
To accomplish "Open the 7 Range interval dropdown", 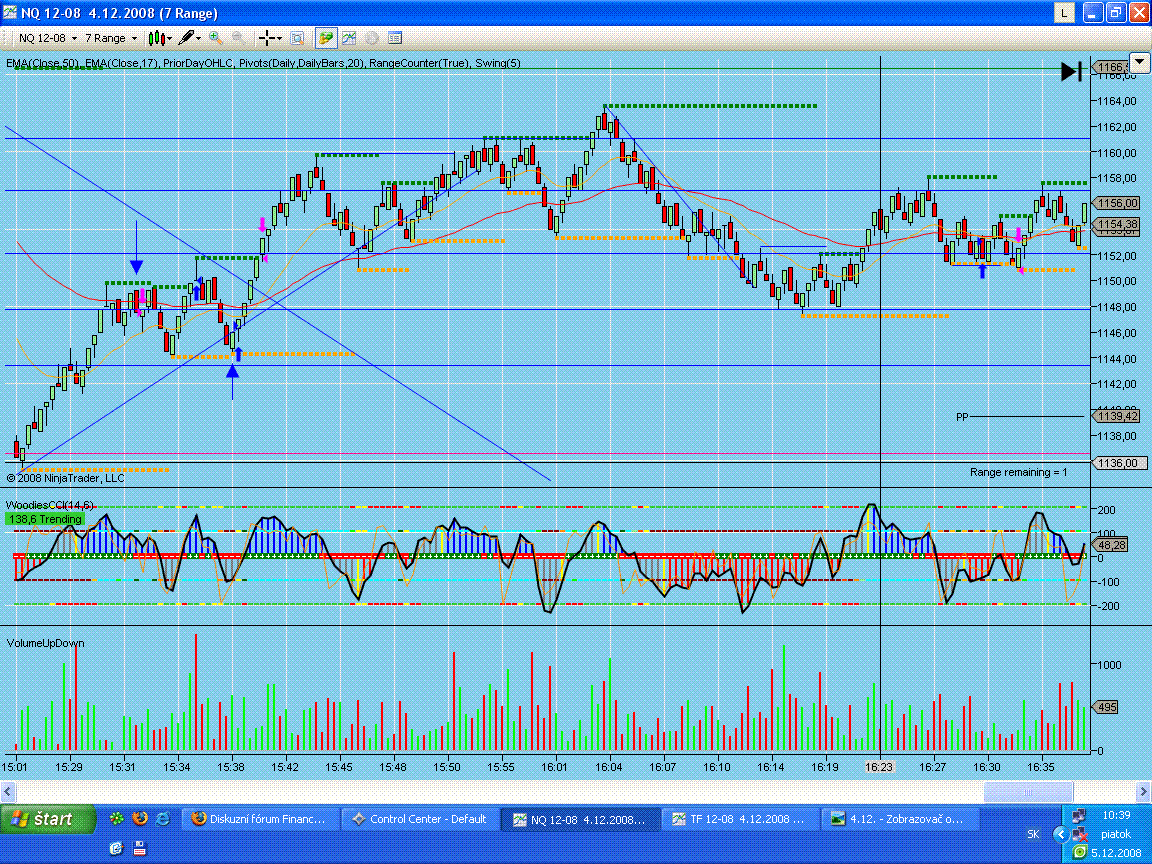I will [x=111, y=38].
